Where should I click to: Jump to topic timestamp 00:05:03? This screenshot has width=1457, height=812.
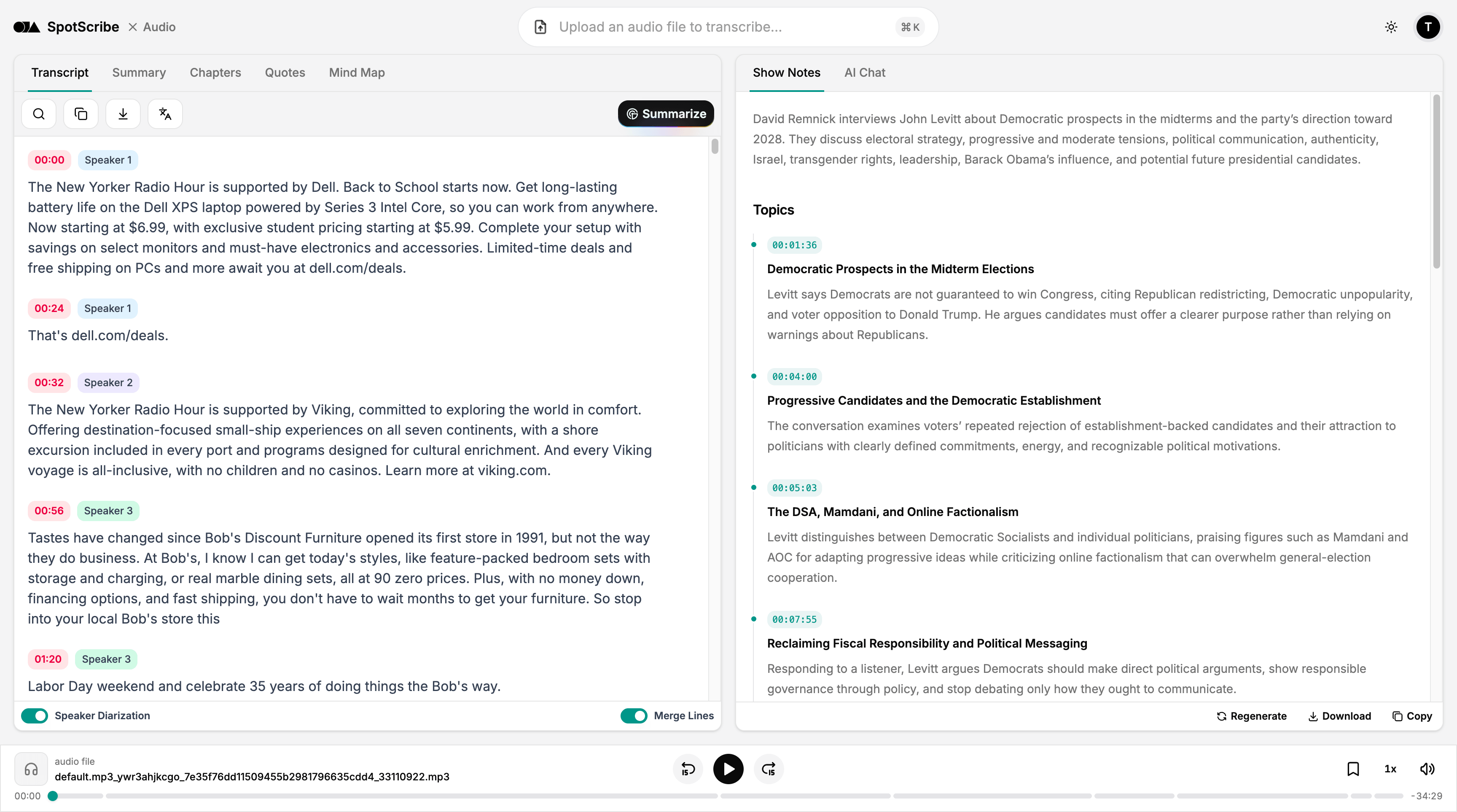(794, 488)
